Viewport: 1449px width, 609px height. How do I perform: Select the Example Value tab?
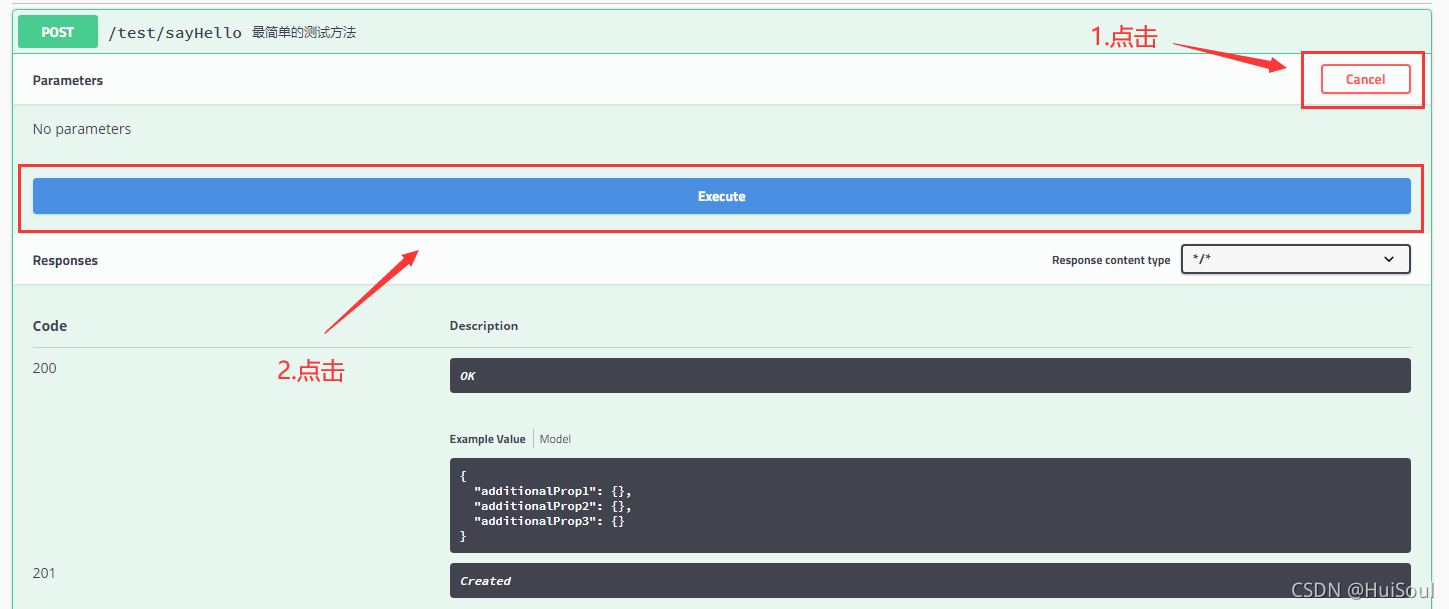487,439
